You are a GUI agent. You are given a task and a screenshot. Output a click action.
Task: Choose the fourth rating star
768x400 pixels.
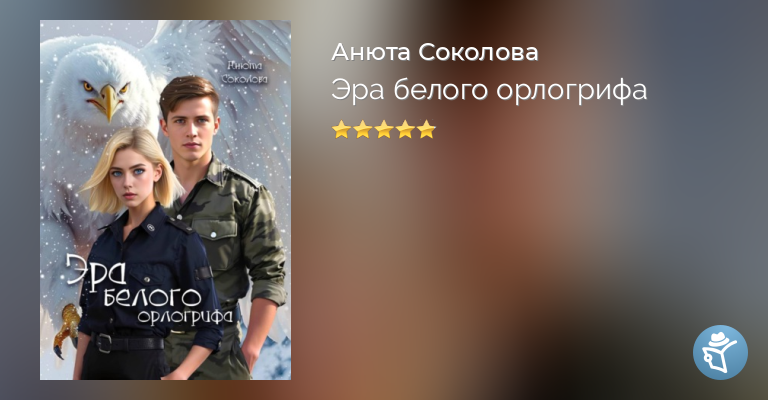(405, 130)
